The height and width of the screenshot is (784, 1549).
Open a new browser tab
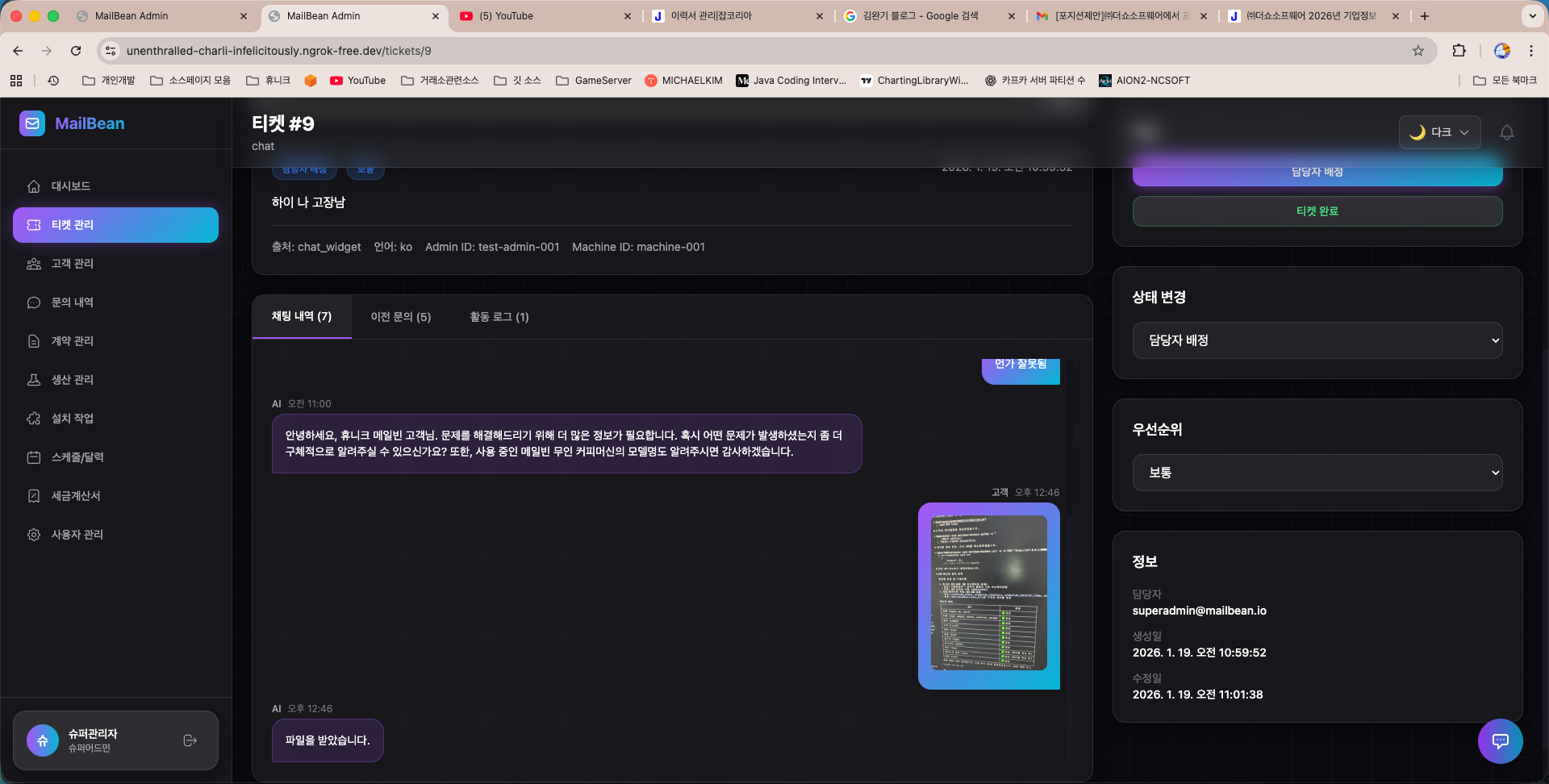click(1425, 16)
